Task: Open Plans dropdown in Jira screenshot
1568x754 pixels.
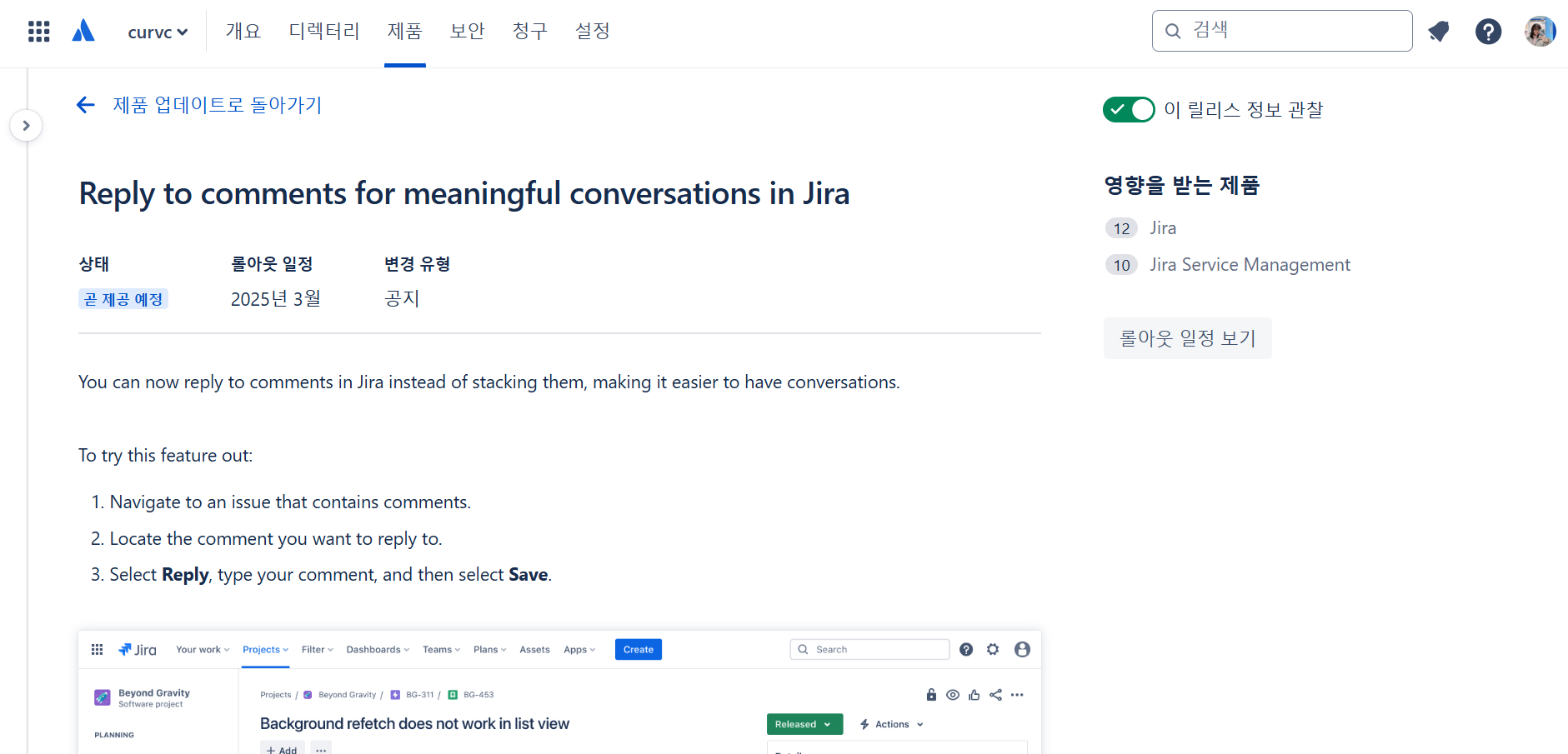Action: coord(490,650)
